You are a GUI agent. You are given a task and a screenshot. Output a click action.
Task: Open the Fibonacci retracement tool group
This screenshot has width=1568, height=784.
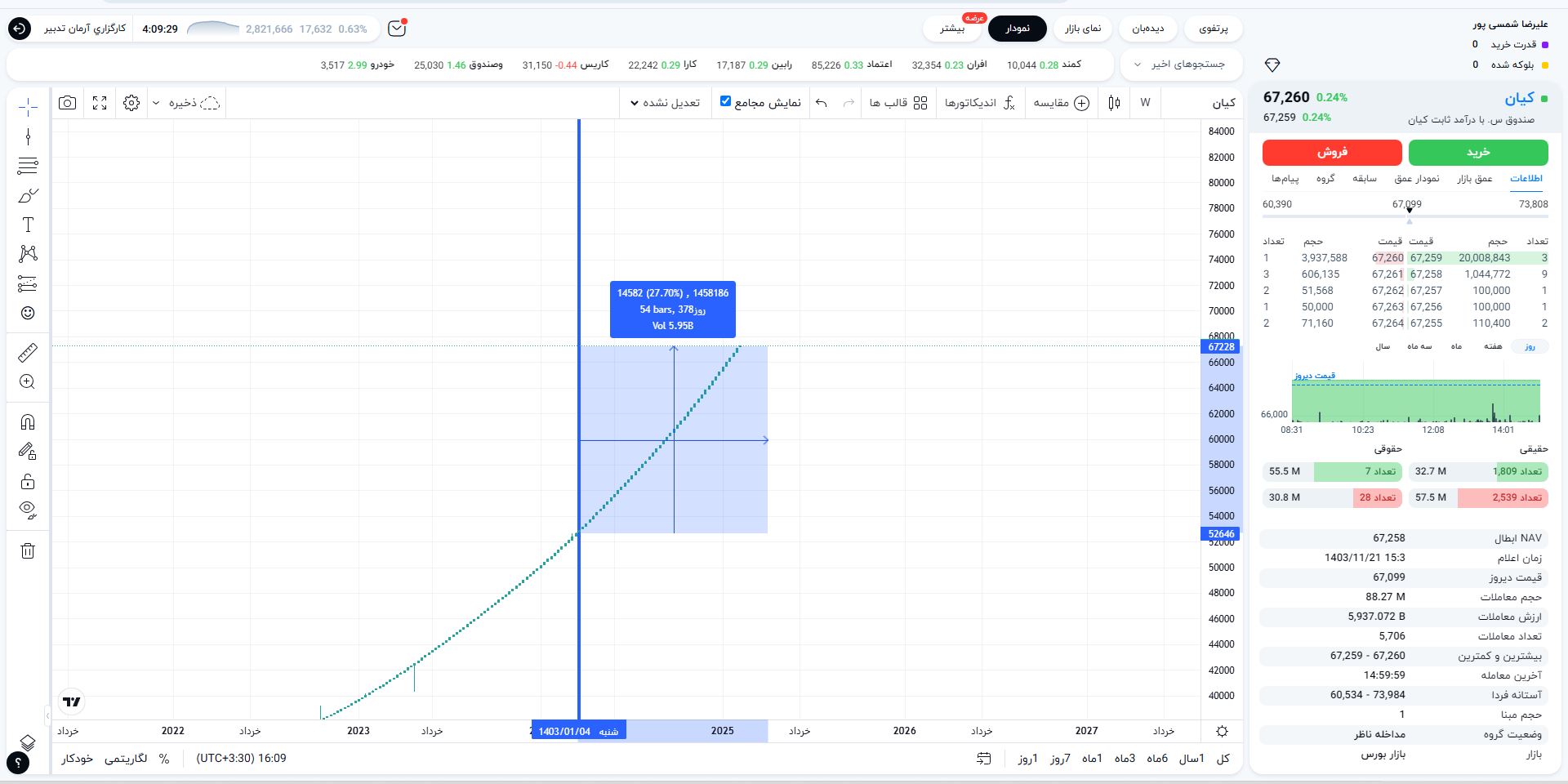point(28,166)
